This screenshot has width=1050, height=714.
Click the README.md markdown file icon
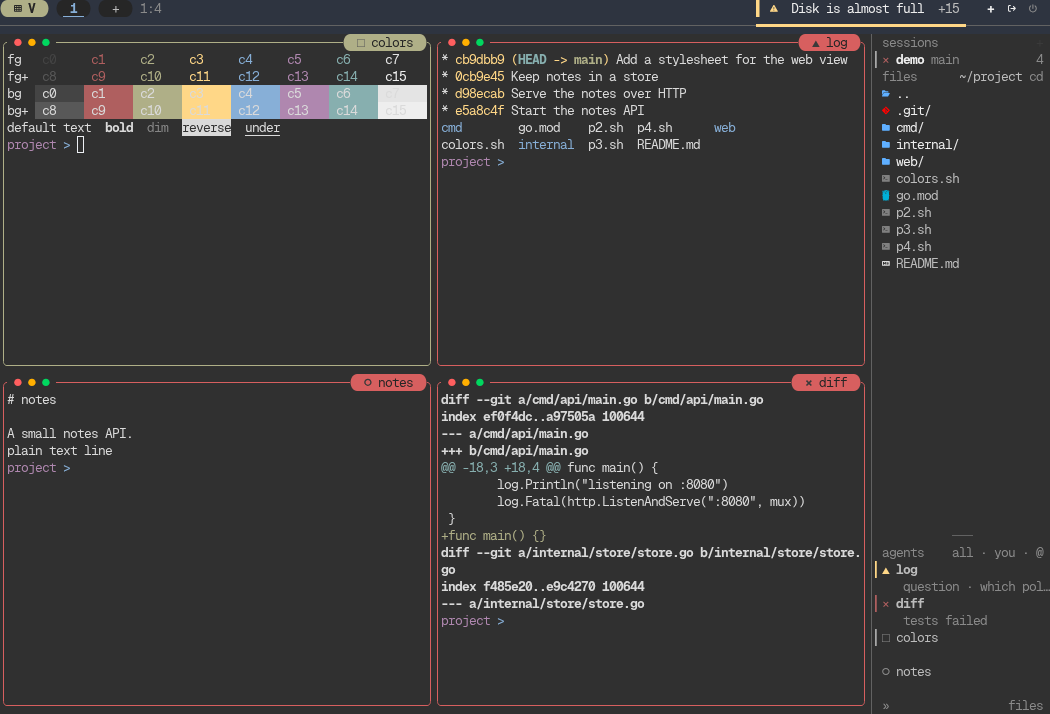click(x=885, y=264)
